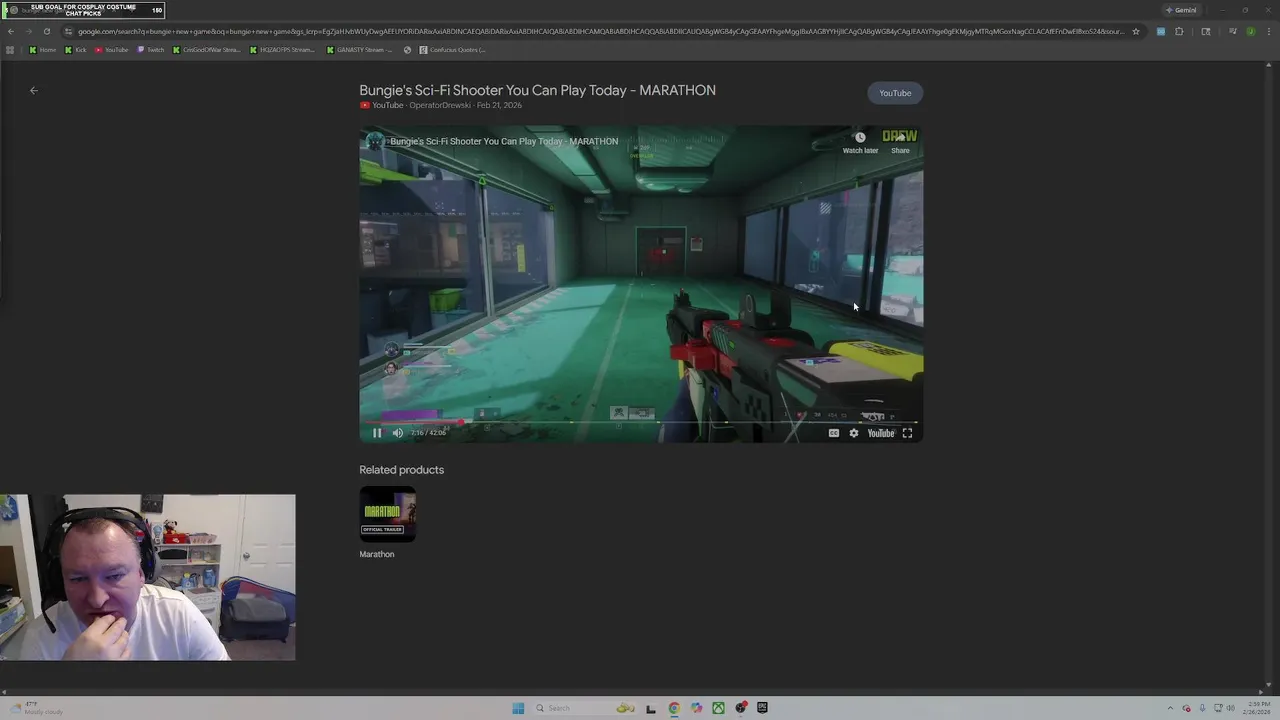Open the Chrome three-dot menu
The height and width of the screenshot is (720, 1280).
pyautogui.click(x=1268, y=31)
